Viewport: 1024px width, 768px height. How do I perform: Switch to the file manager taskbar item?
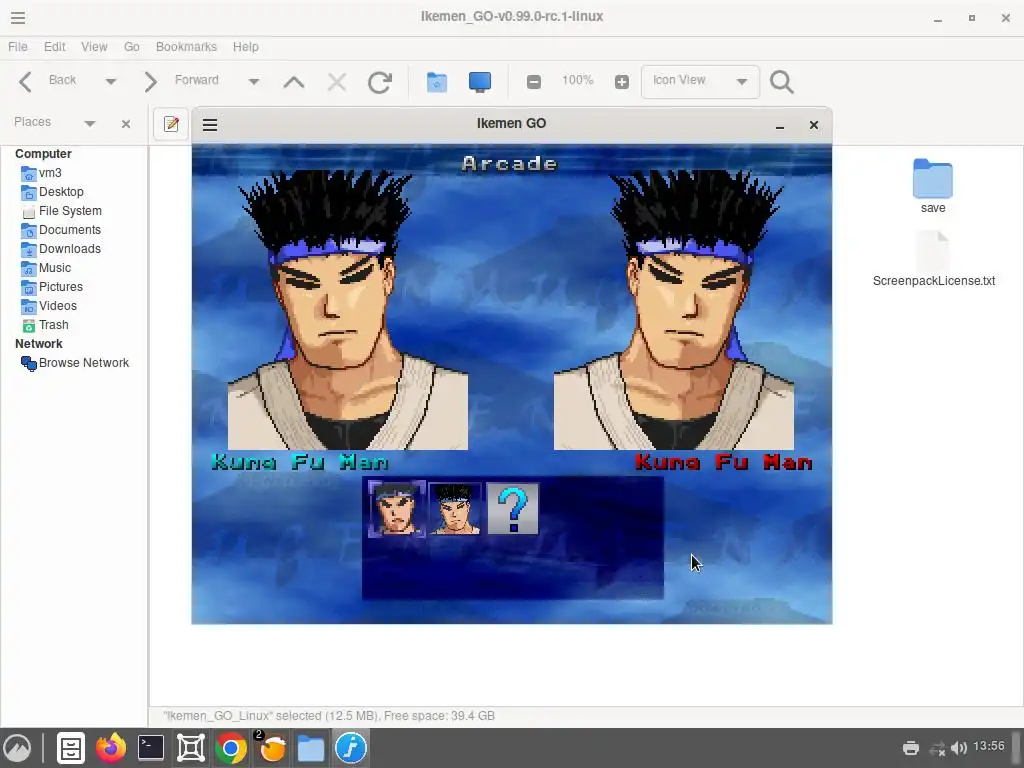point(311,748)
